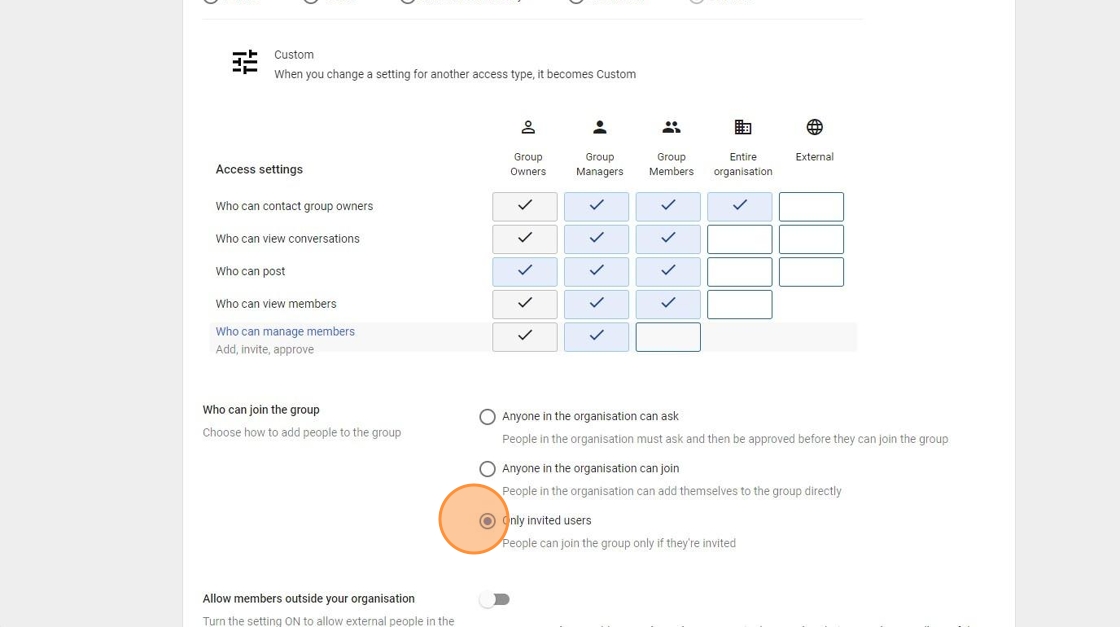Allow Entire organisation to view conversations

tap(739, 239)
